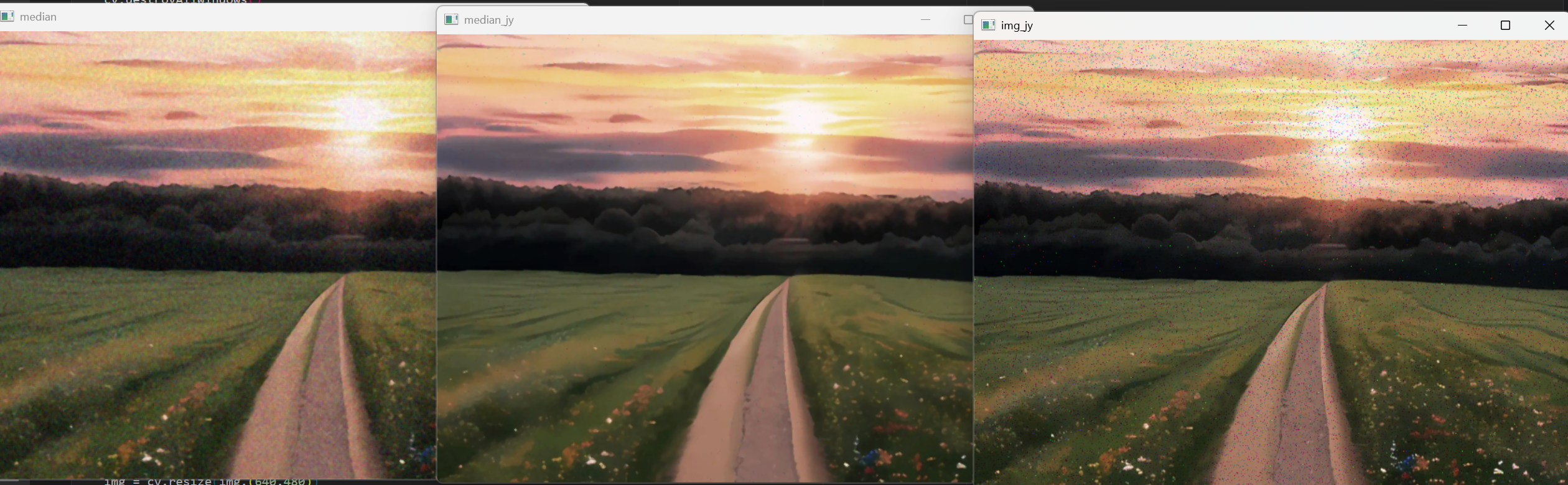Minimize the median_jy window

tap(925, 20)
